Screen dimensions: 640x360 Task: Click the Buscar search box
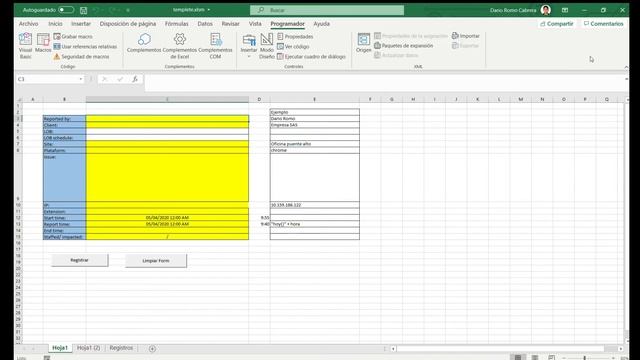[x=327, y=10]
